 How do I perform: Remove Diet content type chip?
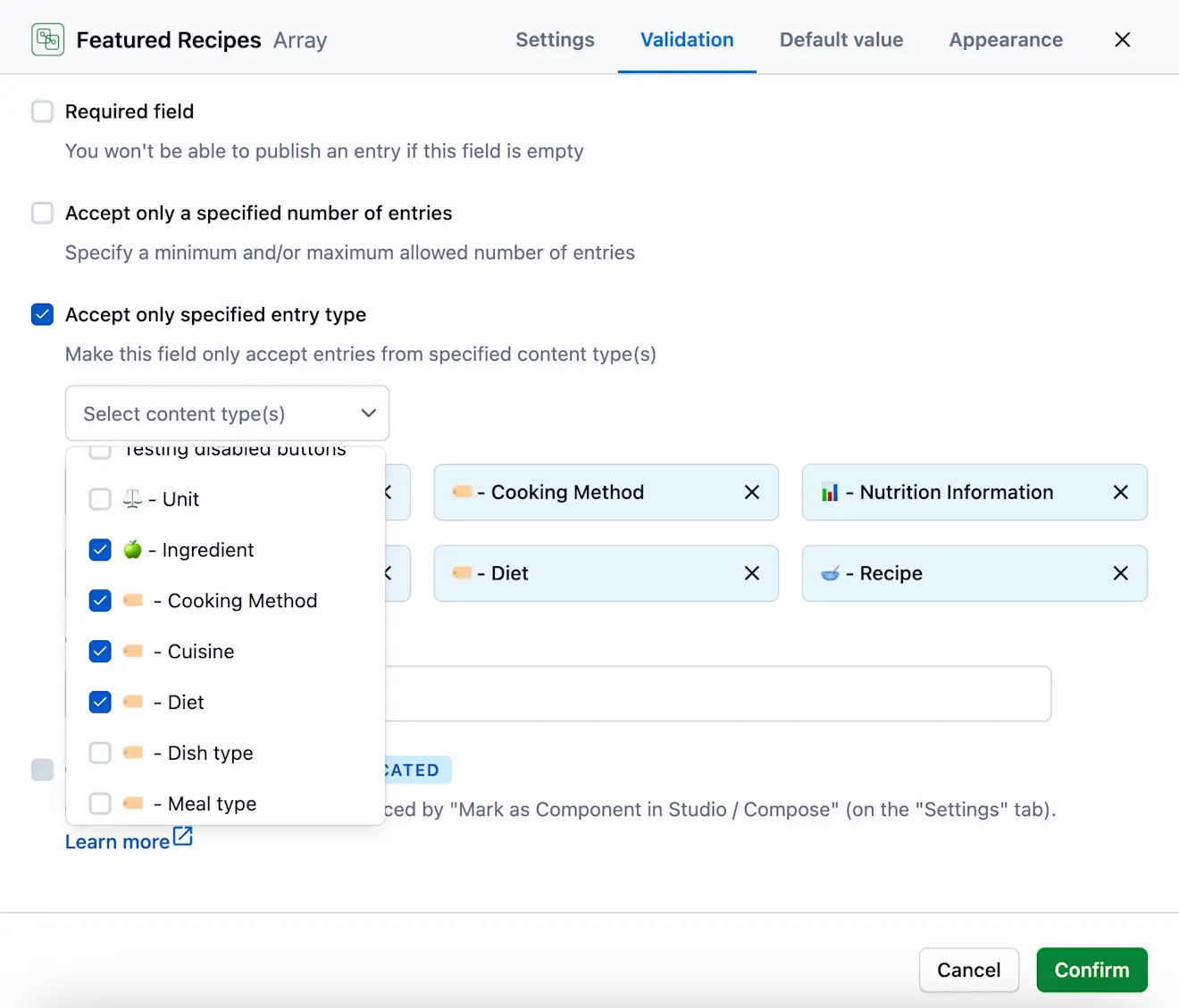[752, 573]
